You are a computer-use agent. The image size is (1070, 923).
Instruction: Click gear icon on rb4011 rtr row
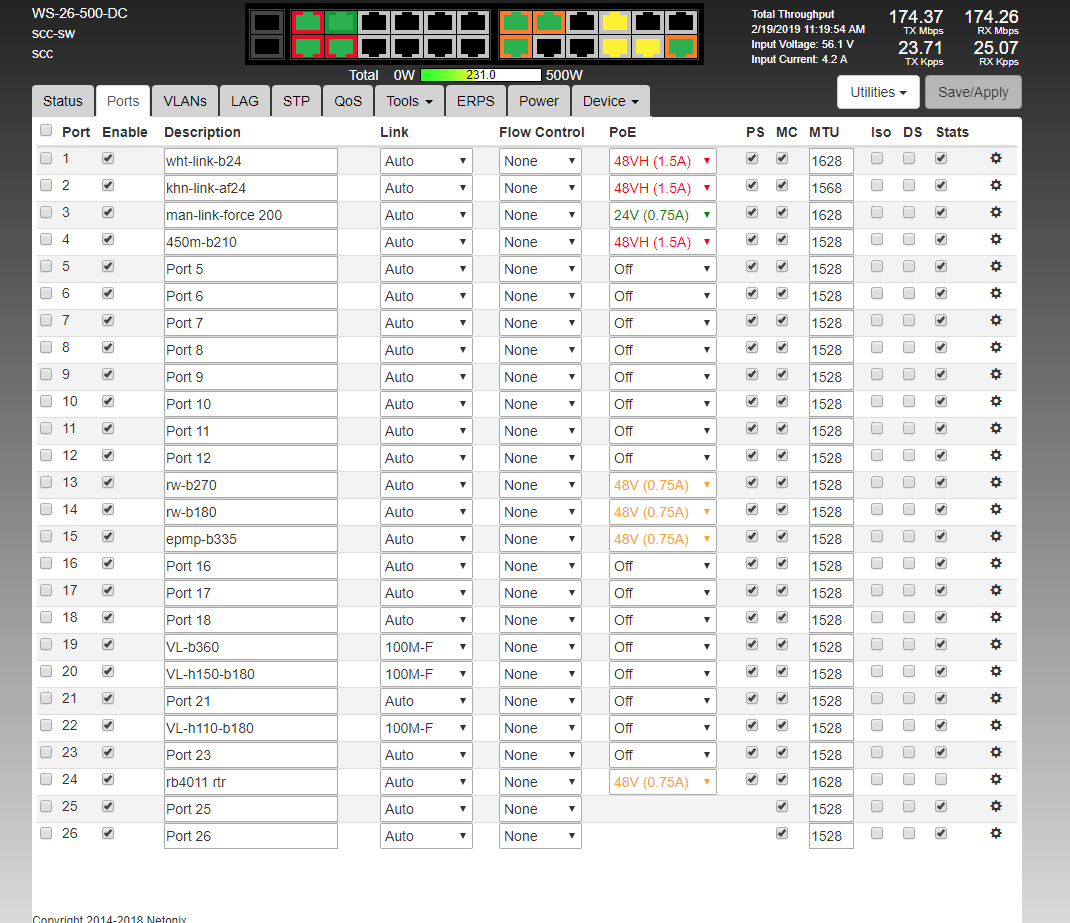(x=995, y=779)
